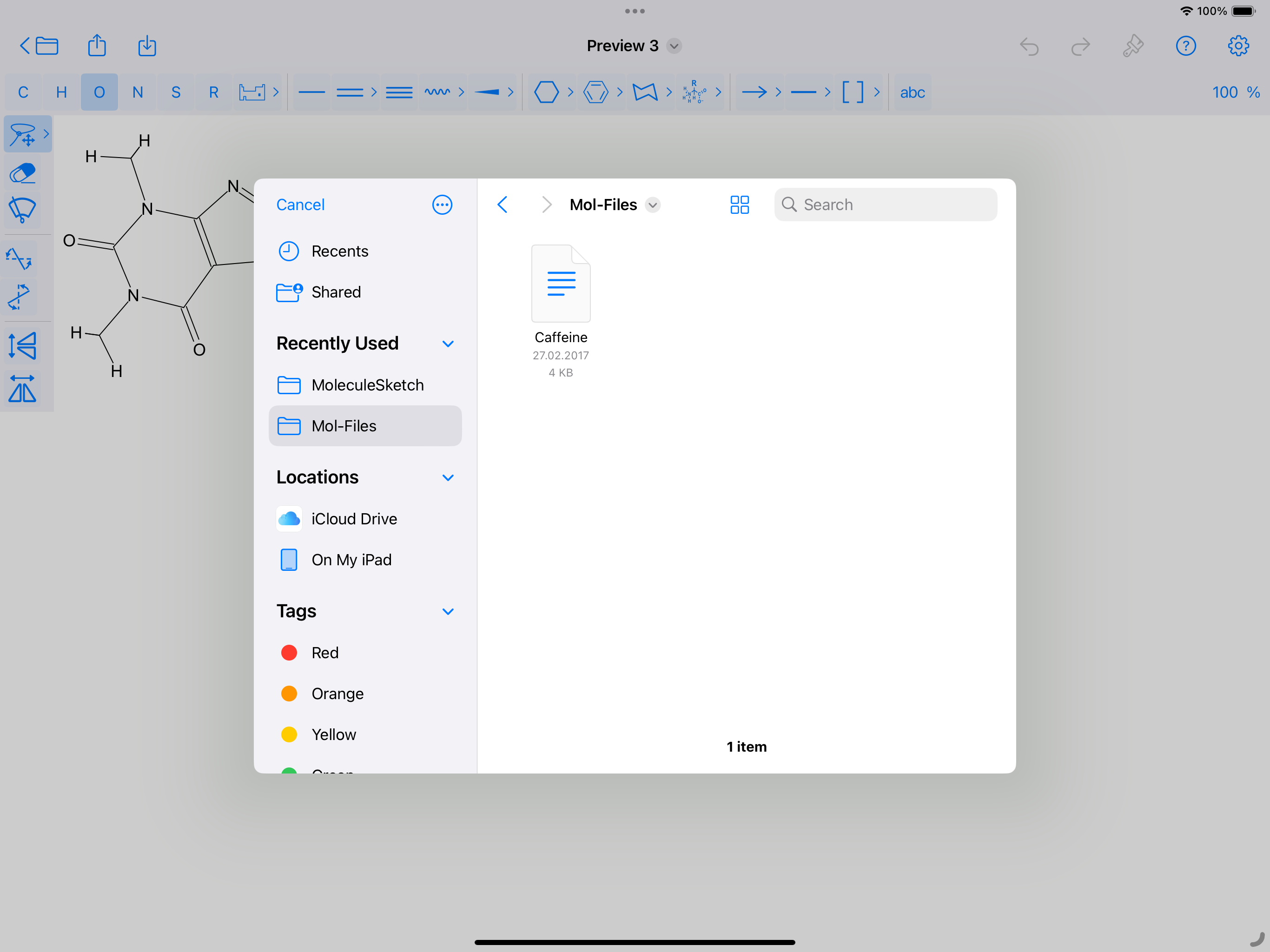Select the eraser tool
This screenshot has height=952, width=1270.
(x=22, y=173)
